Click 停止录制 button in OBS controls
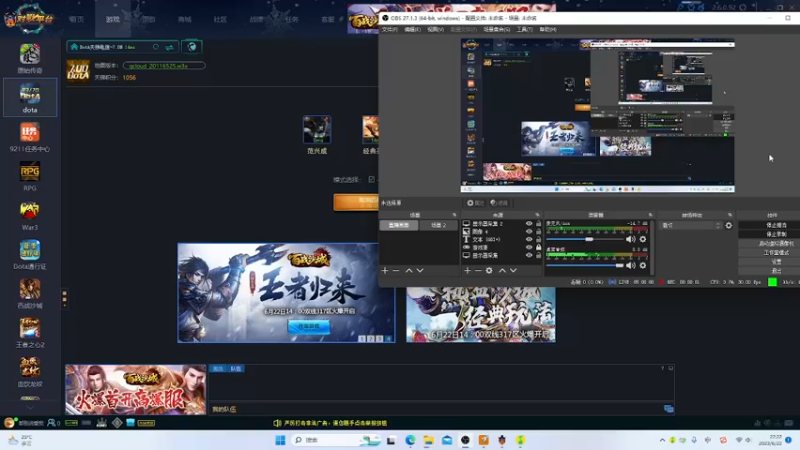This screenshot has width=800, height=450. [x=776, y=234]
